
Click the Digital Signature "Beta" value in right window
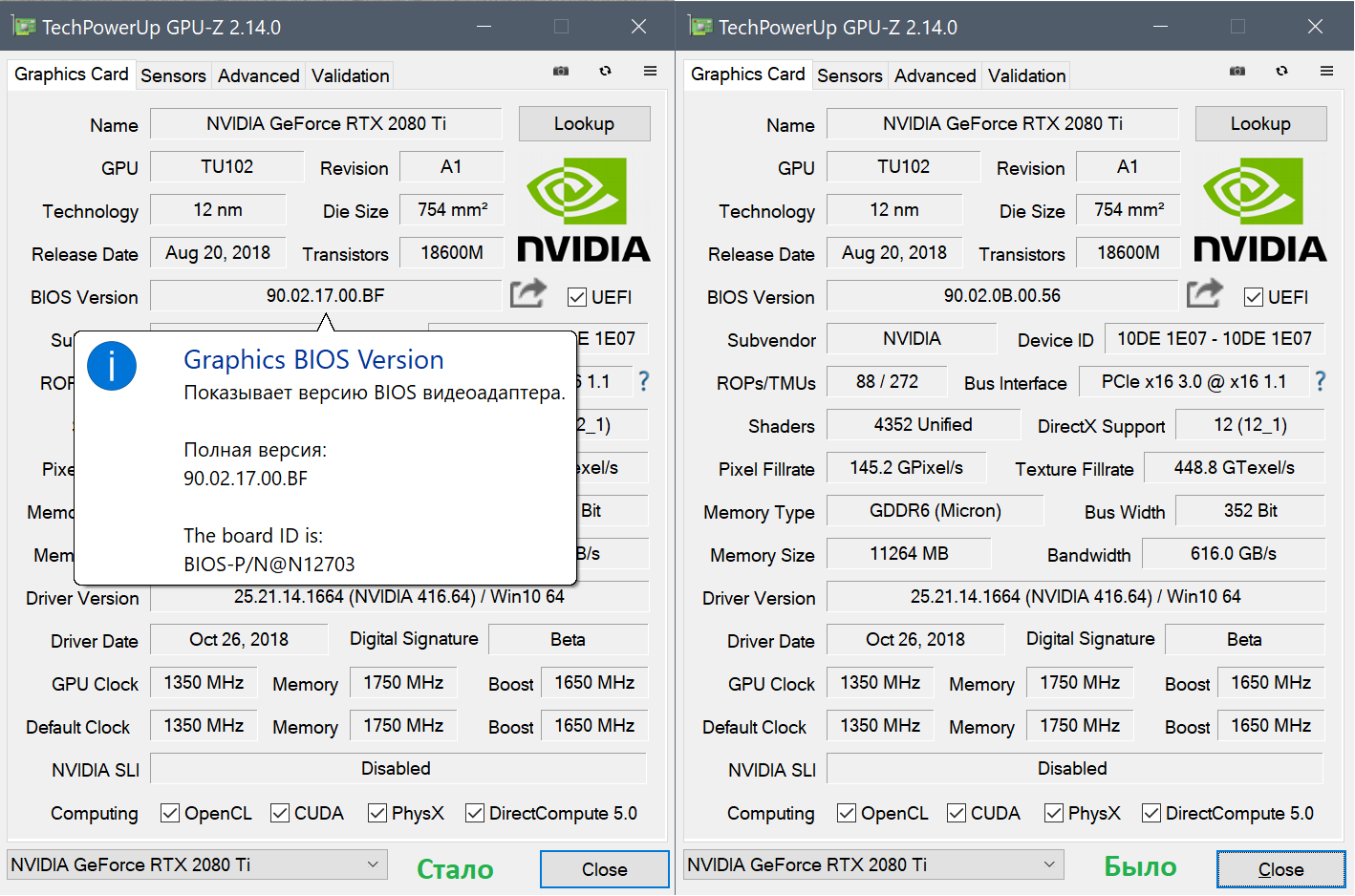(x=1245, y=639)
